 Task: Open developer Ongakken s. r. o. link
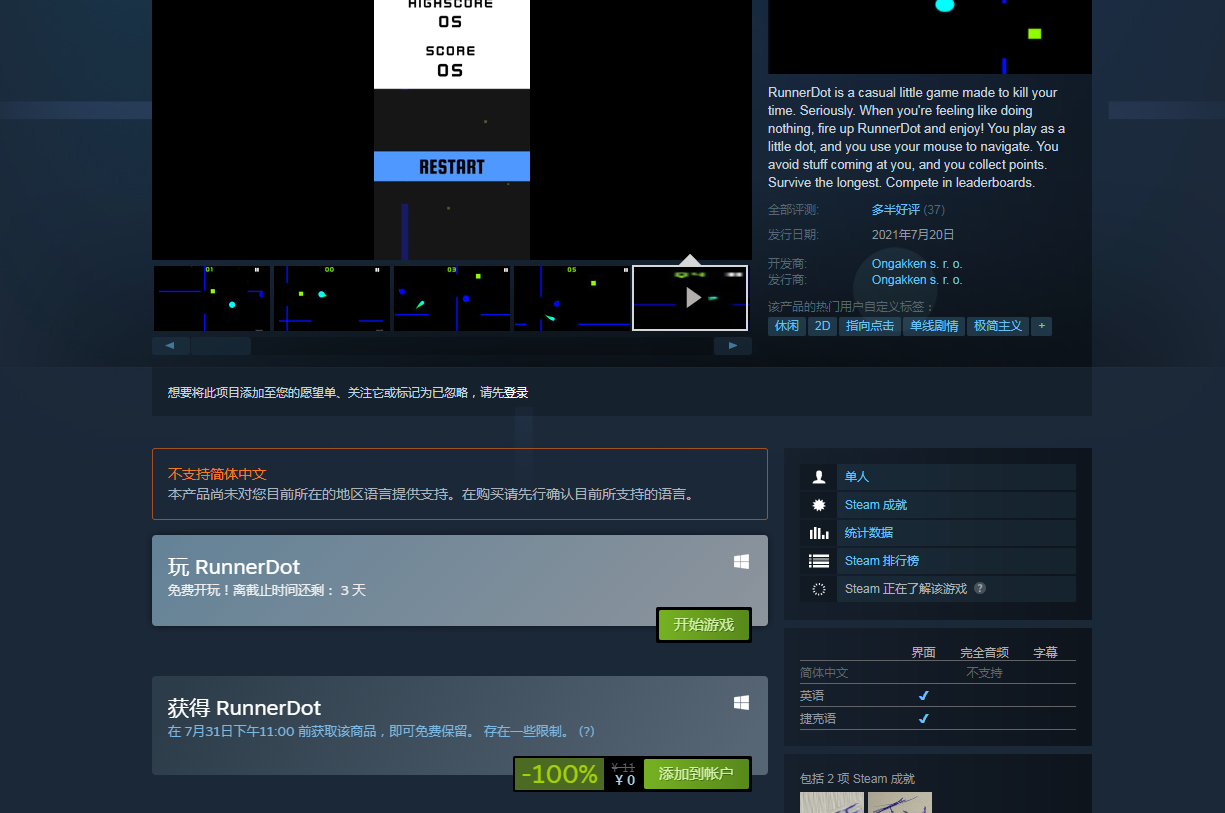(x=917, y=264)
